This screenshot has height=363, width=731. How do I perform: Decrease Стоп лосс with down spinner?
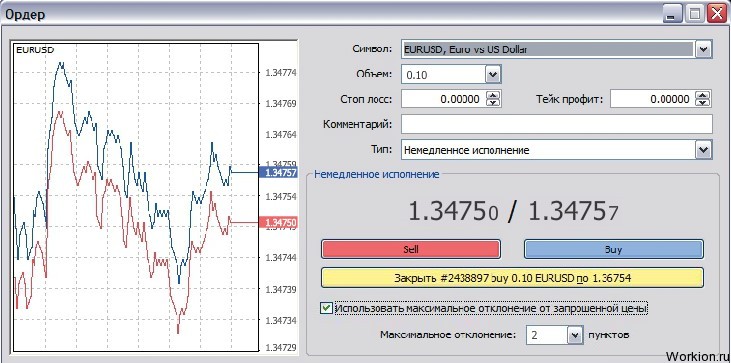click(493, 103)
